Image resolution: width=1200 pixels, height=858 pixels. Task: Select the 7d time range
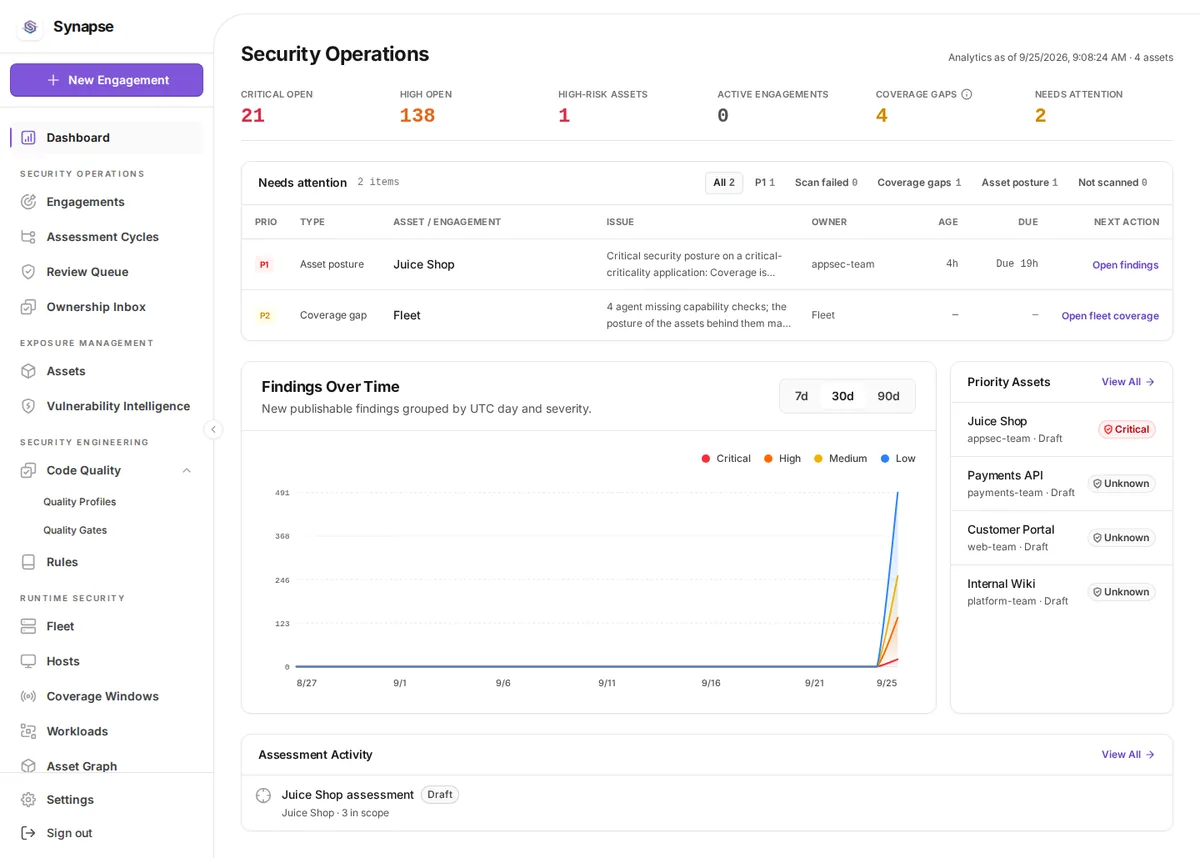(x=801, y=396)
